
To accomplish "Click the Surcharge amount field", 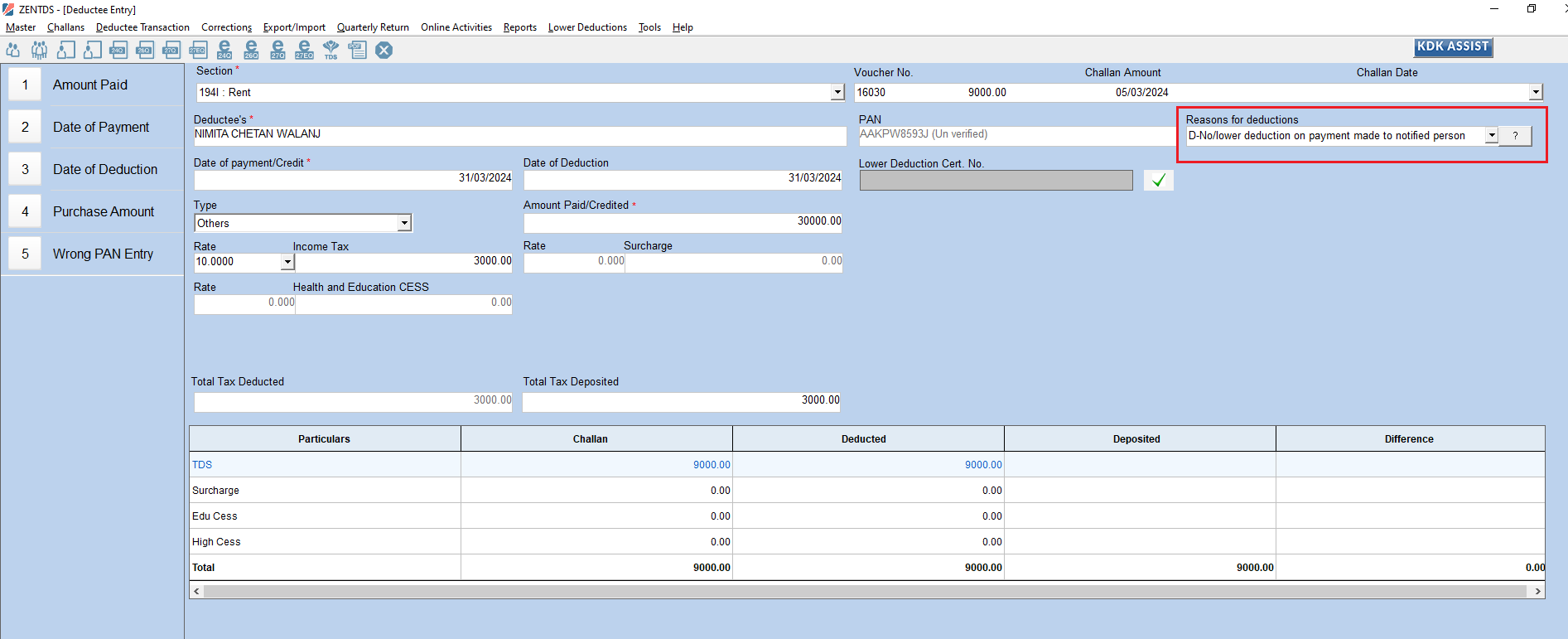I will 734,263.
